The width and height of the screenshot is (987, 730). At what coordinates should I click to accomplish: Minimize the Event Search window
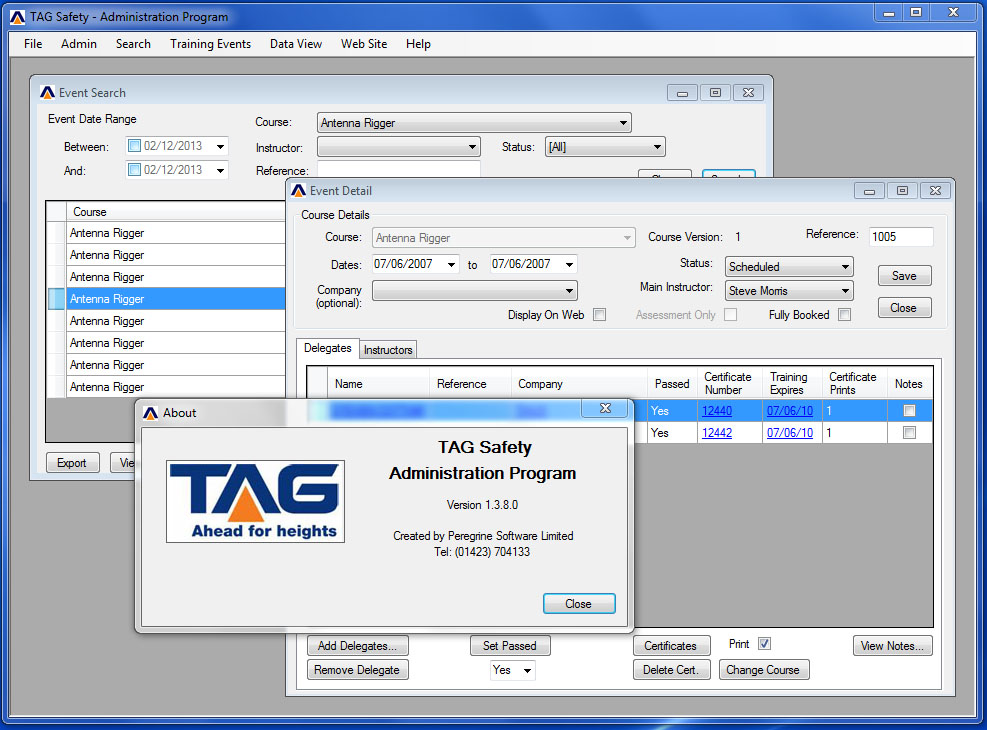pos(682,93)
